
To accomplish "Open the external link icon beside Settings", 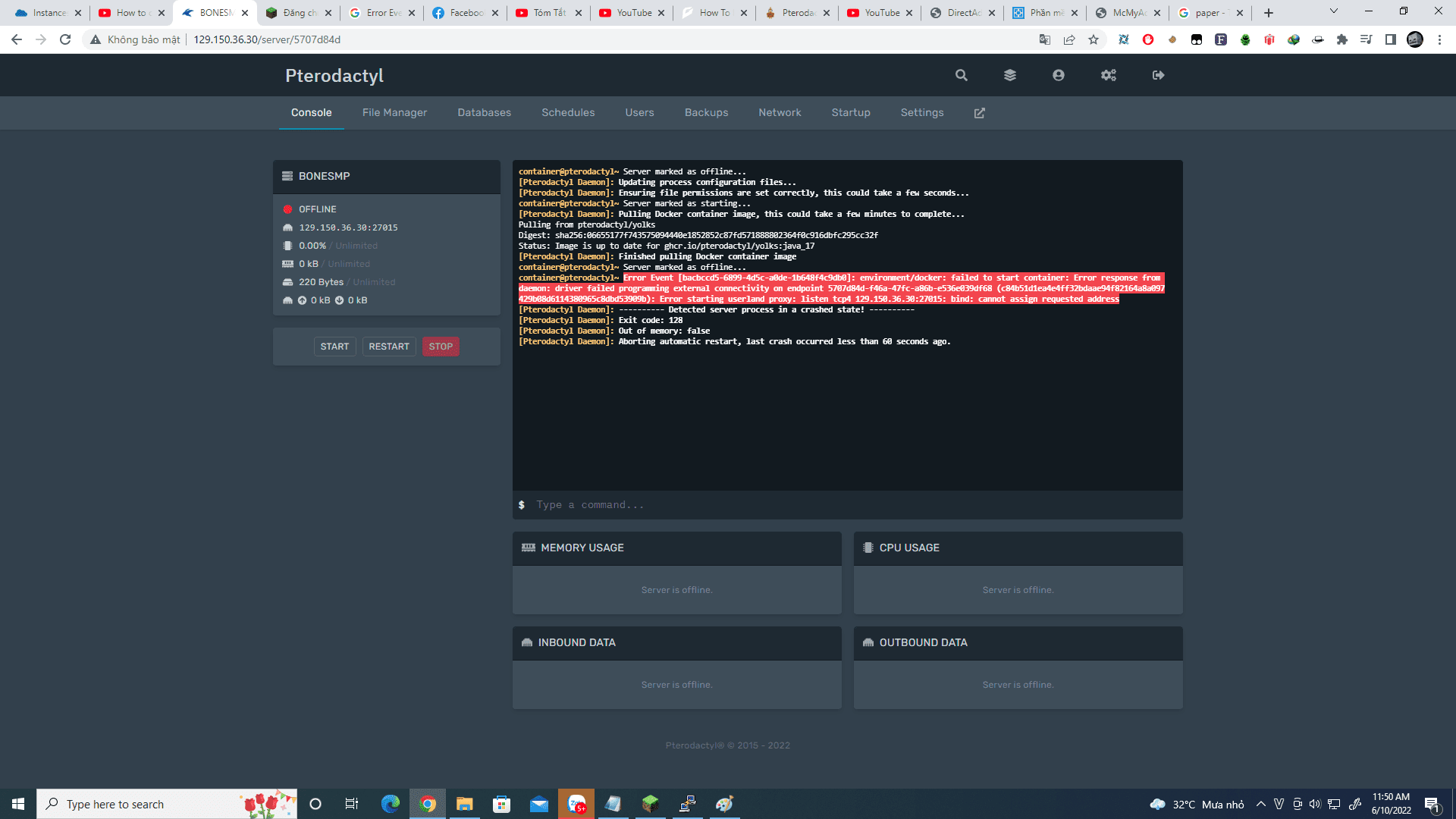I will pyautogui.click(x=979, y=113).
